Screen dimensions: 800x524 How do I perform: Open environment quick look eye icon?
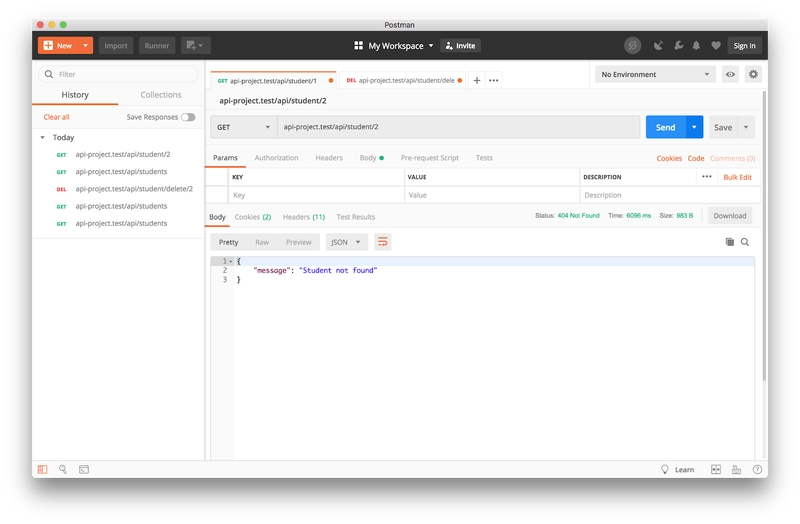coord(731,74)
